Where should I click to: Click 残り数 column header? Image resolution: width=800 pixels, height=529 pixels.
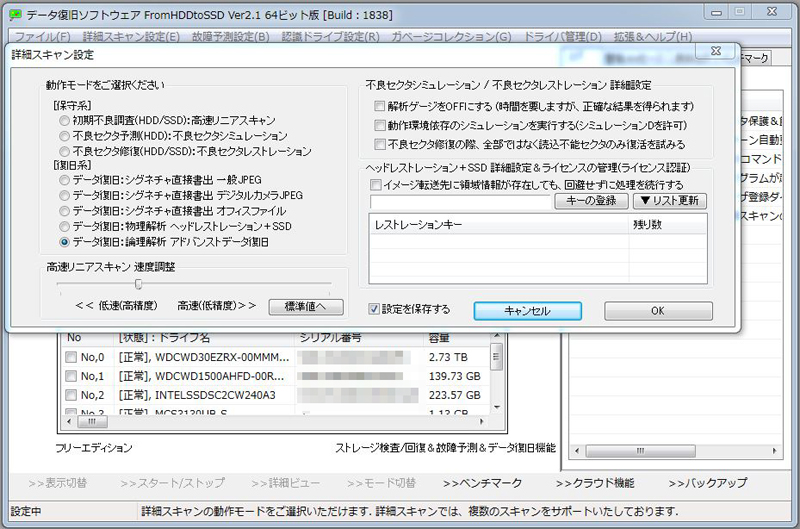pyautogui.click(x=668, y=224)
